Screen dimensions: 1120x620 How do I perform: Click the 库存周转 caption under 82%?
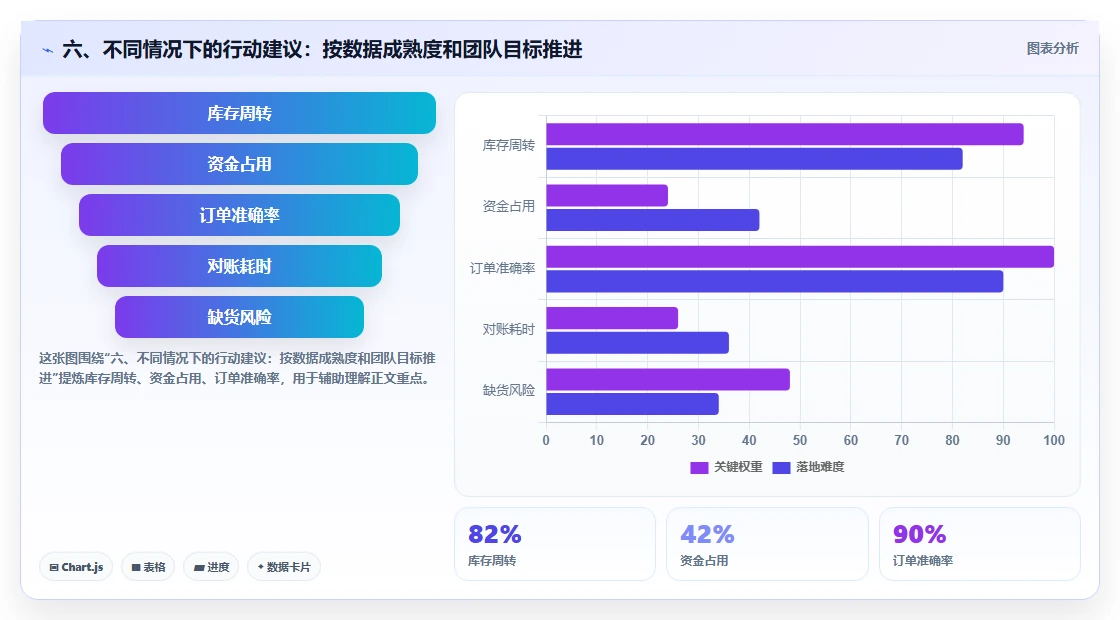pyautogui.click(x=492, y=561)
